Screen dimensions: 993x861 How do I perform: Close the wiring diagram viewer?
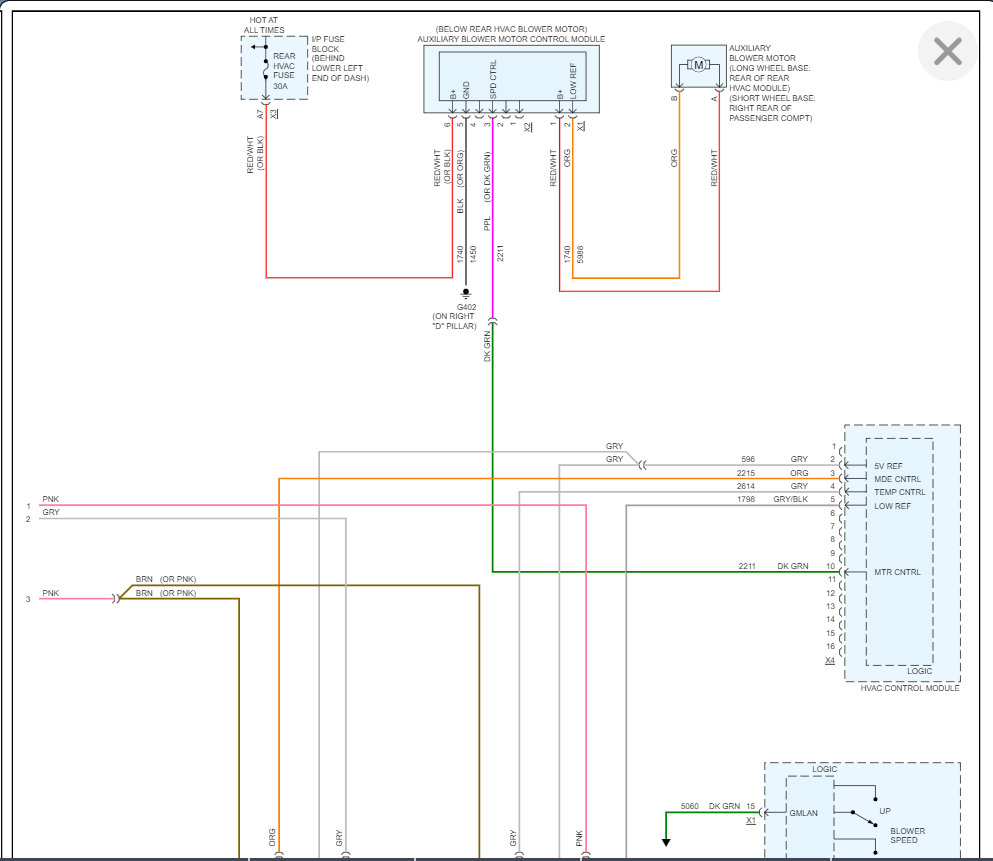[947, 51]
